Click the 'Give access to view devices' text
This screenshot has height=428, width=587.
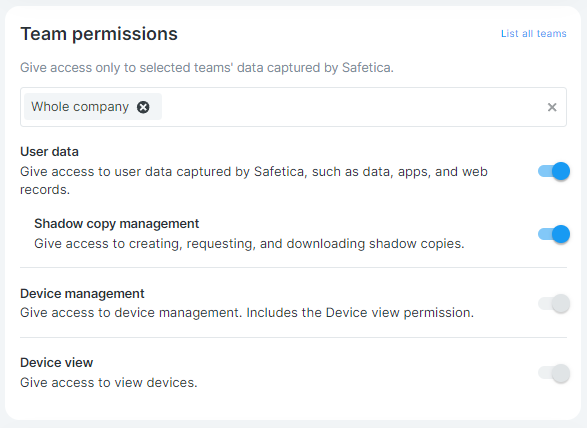109,383
